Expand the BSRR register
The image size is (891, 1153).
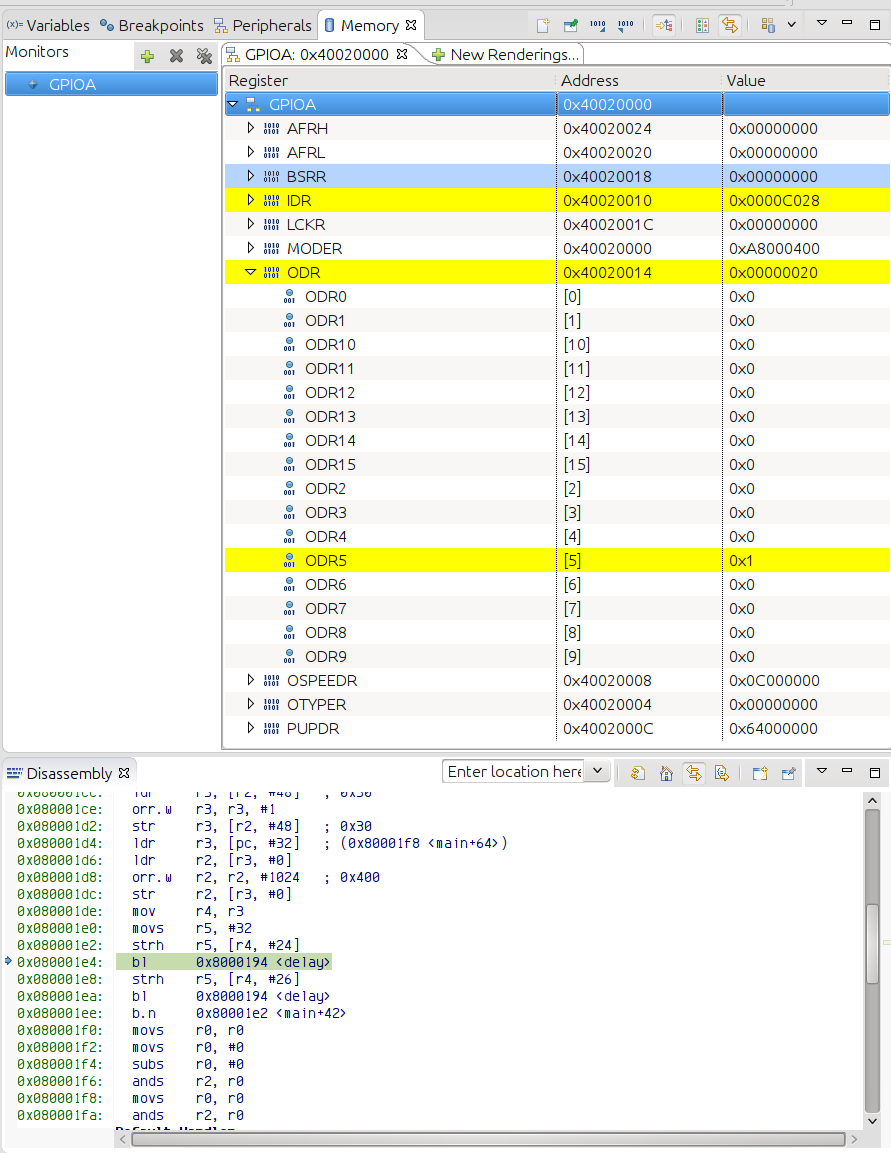[251, 176]
